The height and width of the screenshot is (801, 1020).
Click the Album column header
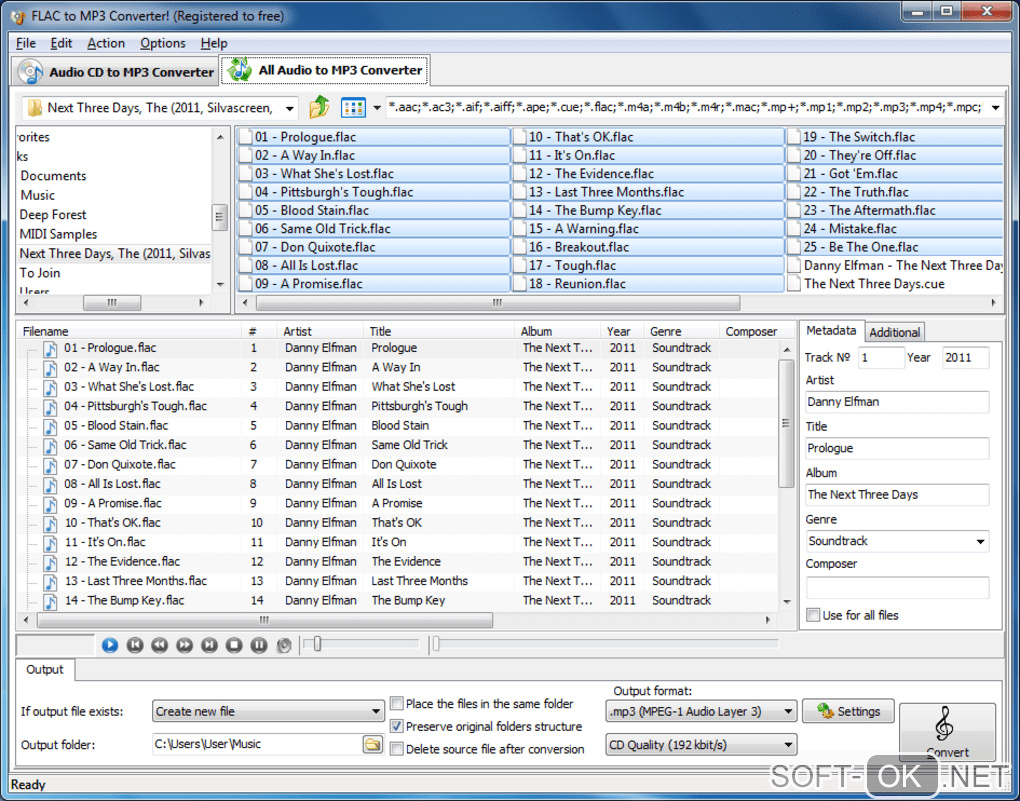[557, 331]
